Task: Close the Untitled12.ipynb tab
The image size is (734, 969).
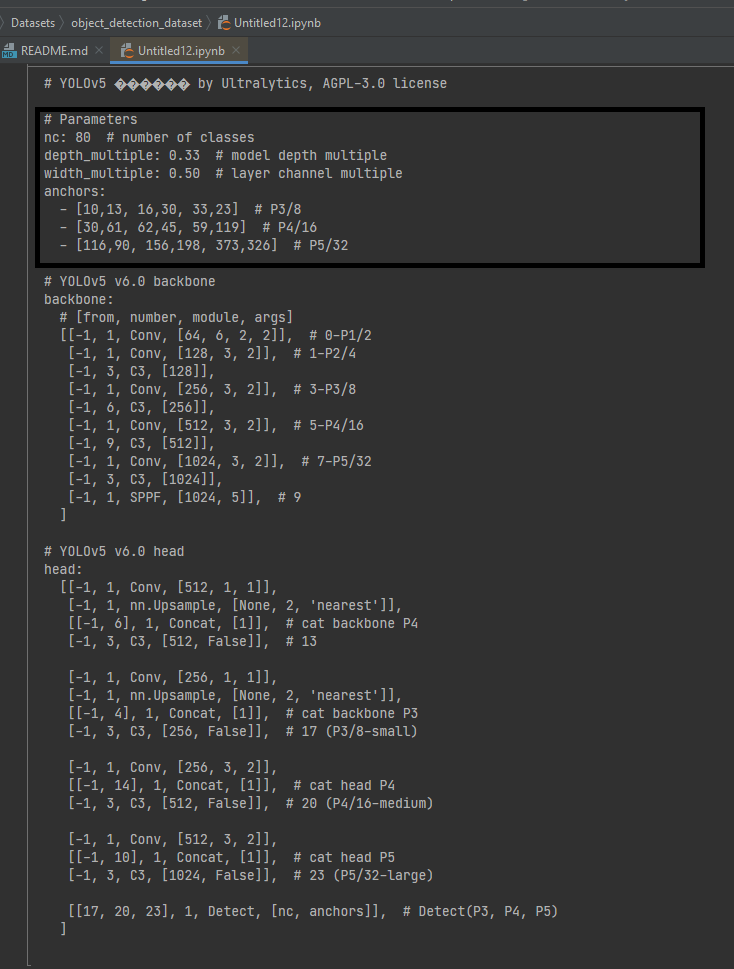Action: [x=236, y=50]
